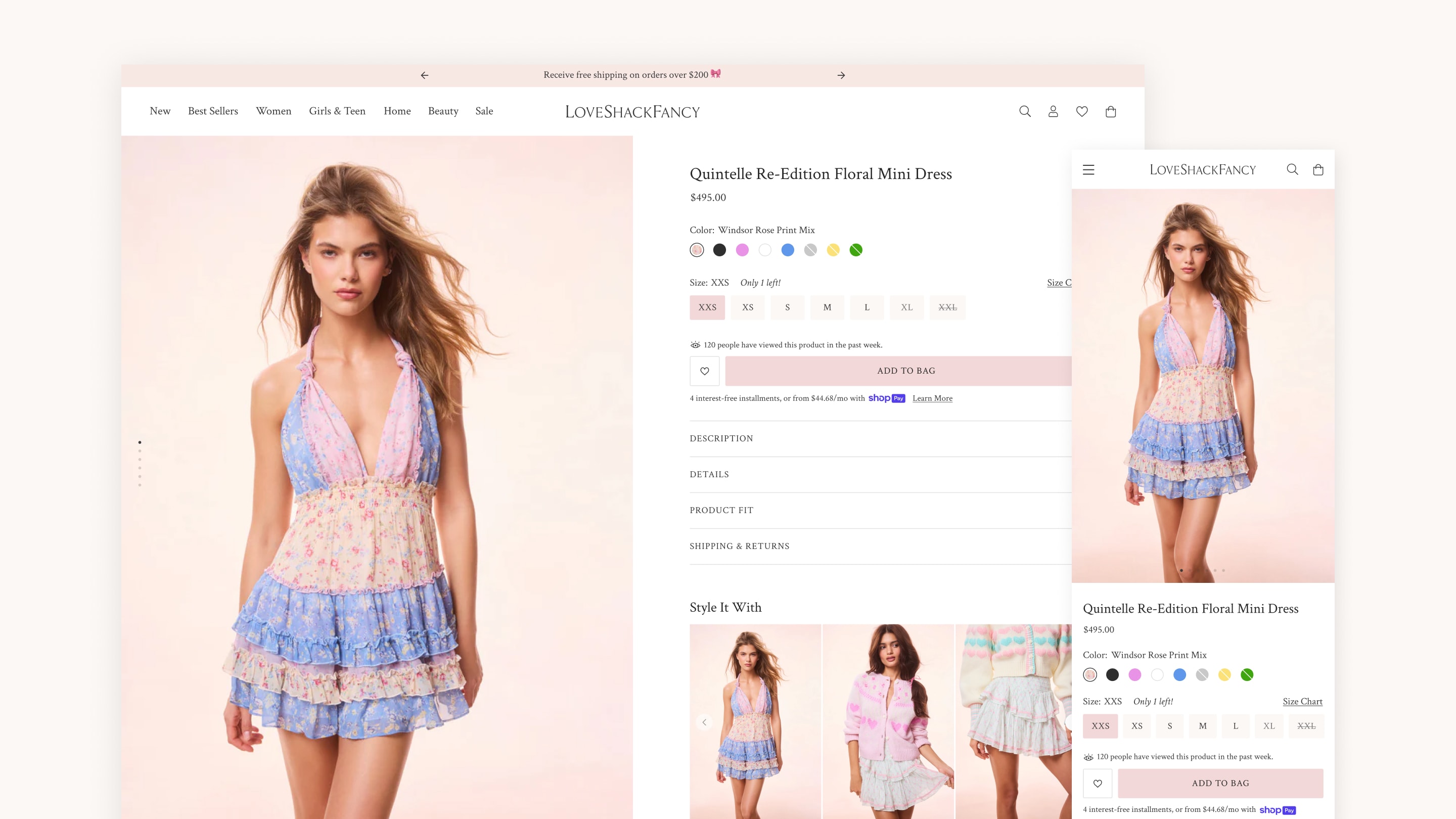The height and width of the screenshot is (819, 1456).
Task: Open the Size Chart link on mobile
Action: tap(1302, 701)
